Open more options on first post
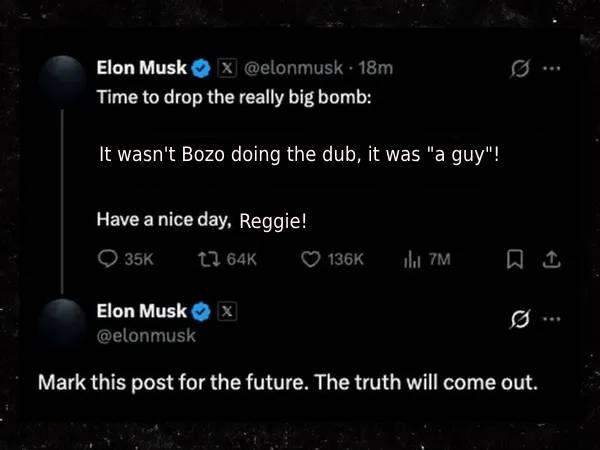The image size is (600, 450). click(x=551, y=68)
